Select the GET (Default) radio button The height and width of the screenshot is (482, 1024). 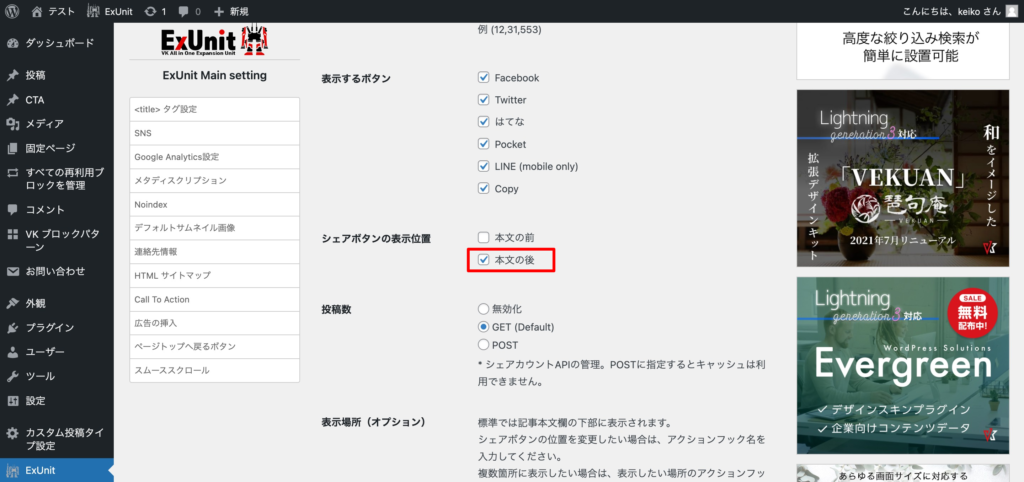[x=484, y=327]
